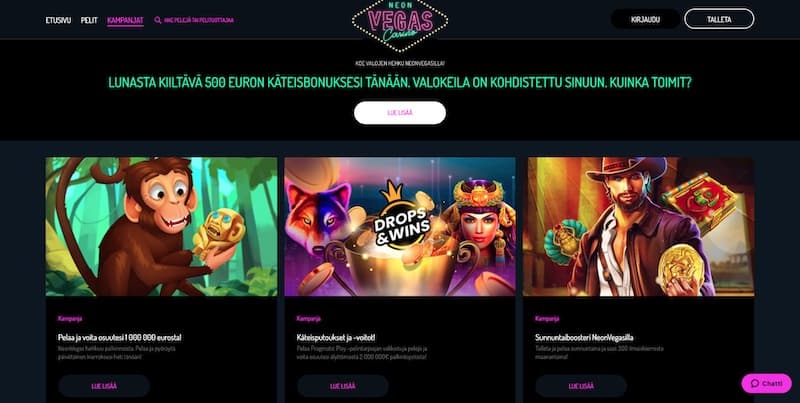Open the 'Pelaa ja voita osuutesi' title

(x=119, y=337)
